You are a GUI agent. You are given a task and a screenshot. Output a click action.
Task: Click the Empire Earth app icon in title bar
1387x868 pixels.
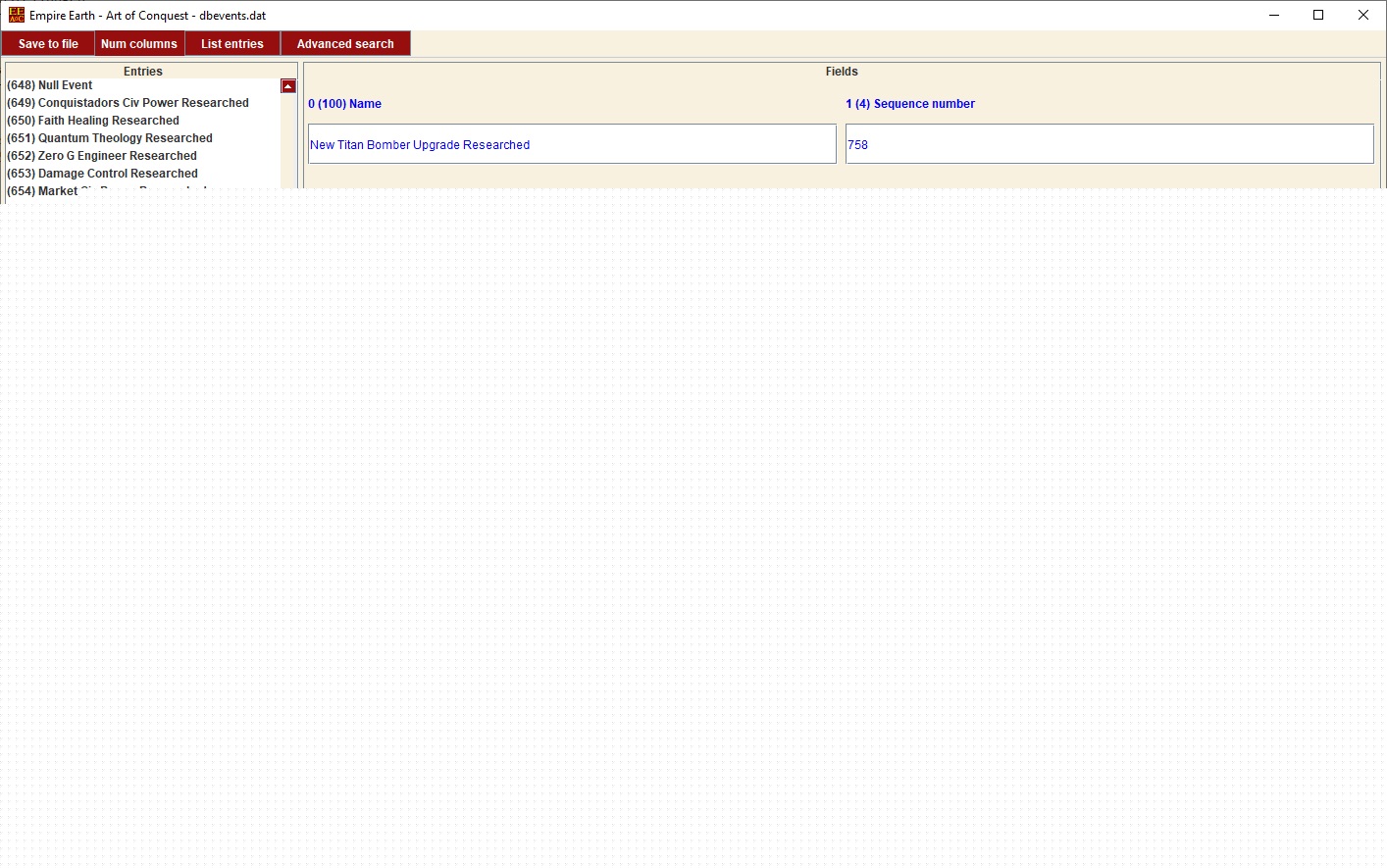[x=17, y=15]
